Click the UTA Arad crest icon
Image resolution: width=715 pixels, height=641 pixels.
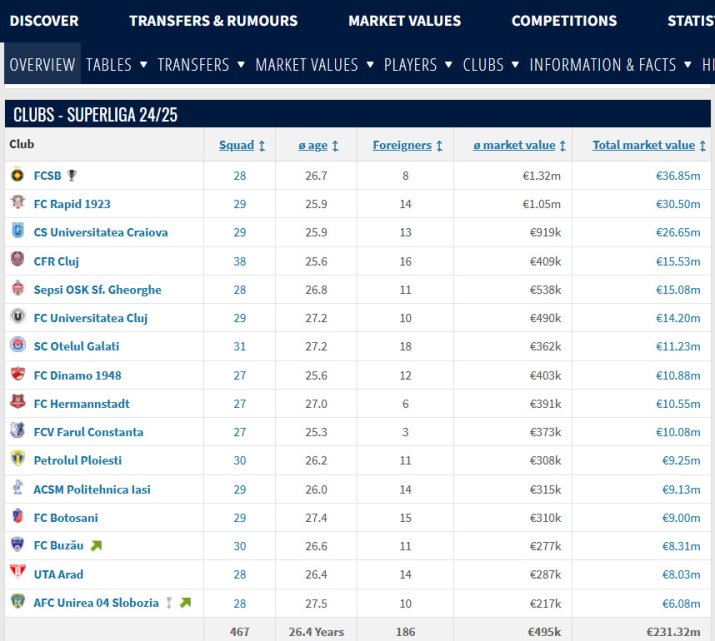point(17,572)
